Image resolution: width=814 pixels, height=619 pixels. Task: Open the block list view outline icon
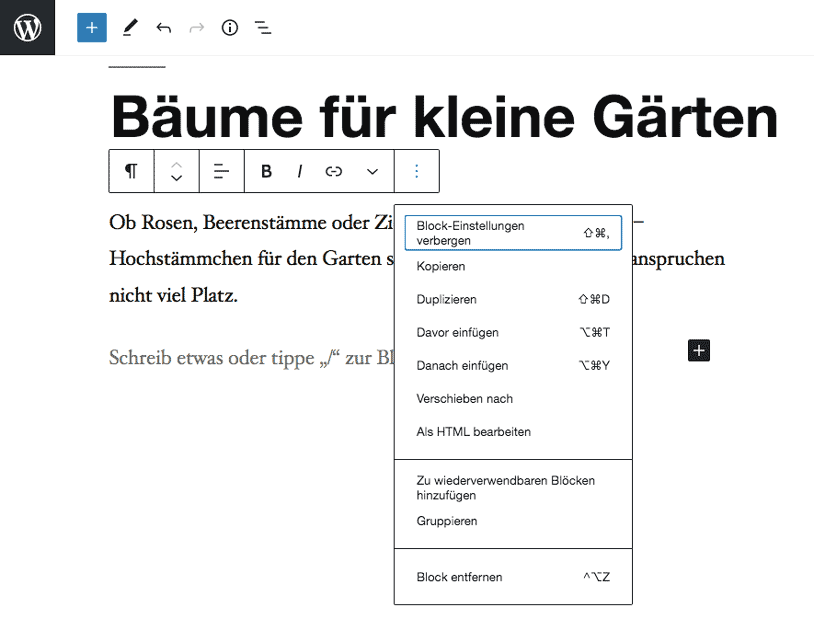tap(263, 28)
